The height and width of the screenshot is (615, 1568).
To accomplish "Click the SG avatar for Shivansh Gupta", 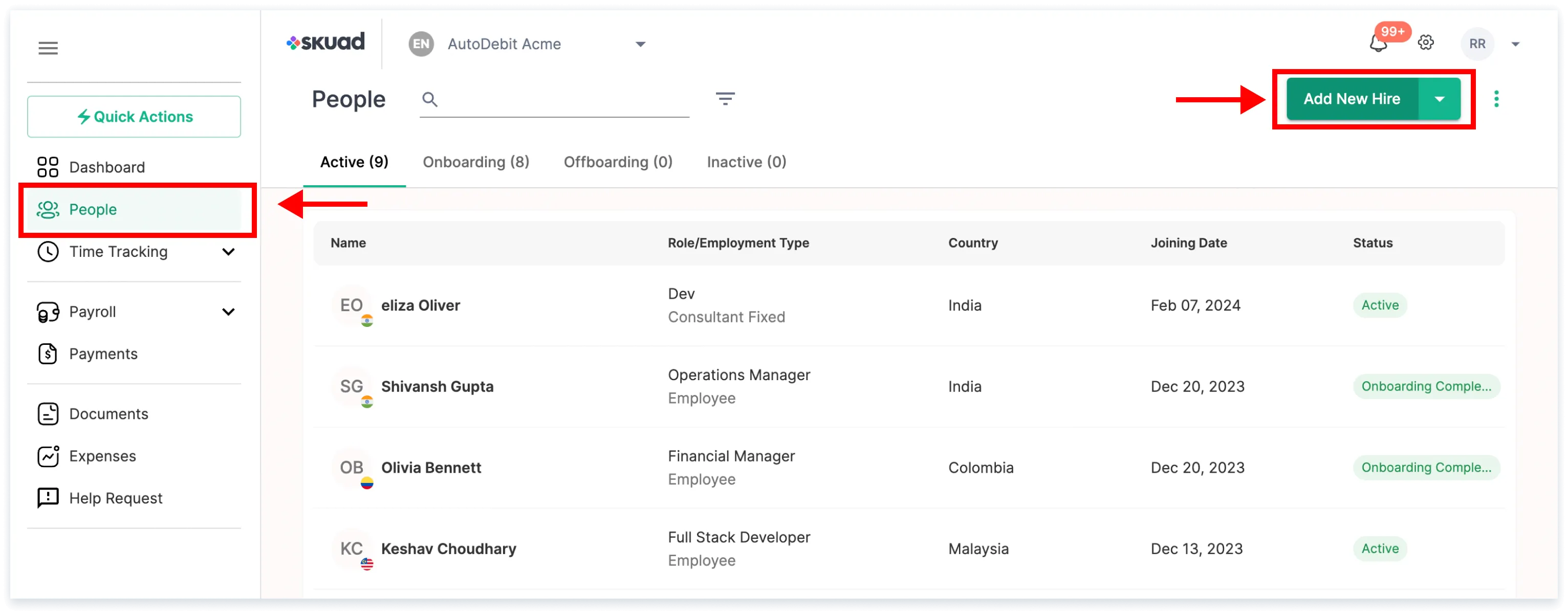I will pyautogui.click(x=352, y=387).
